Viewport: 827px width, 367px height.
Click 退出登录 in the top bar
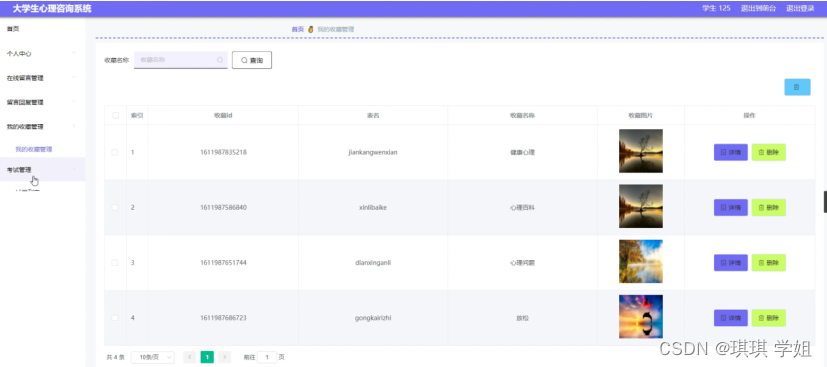800,8
